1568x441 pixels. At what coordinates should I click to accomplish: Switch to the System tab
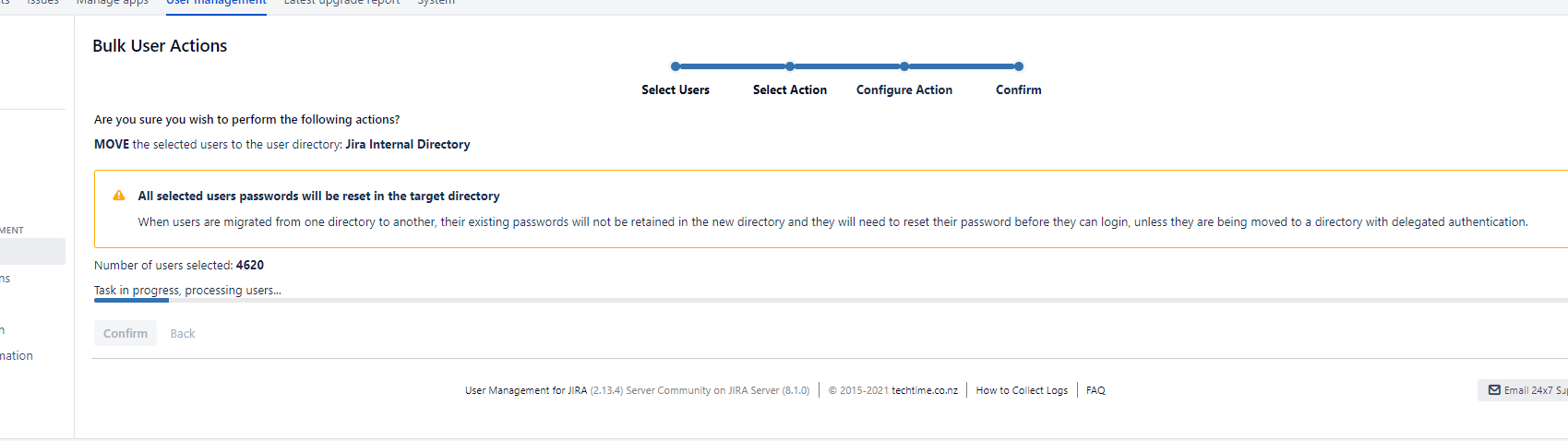(436, 3)
